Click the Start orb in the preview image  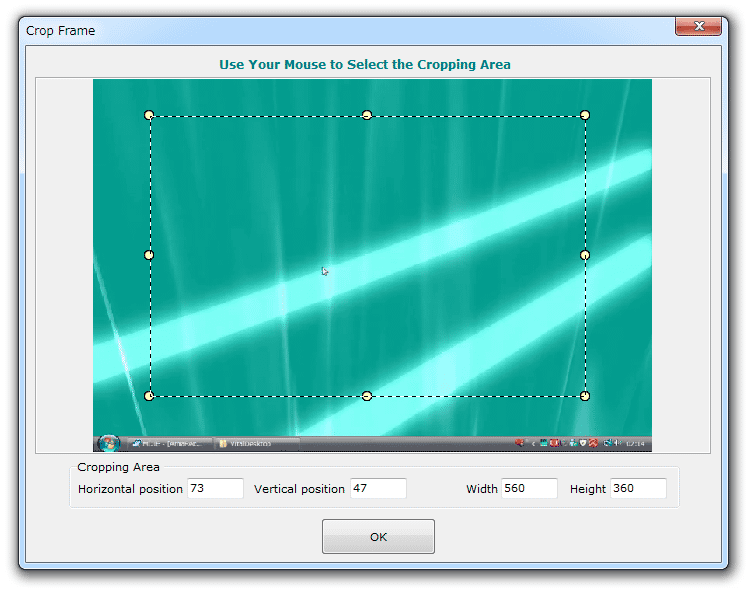click(109, 443)
